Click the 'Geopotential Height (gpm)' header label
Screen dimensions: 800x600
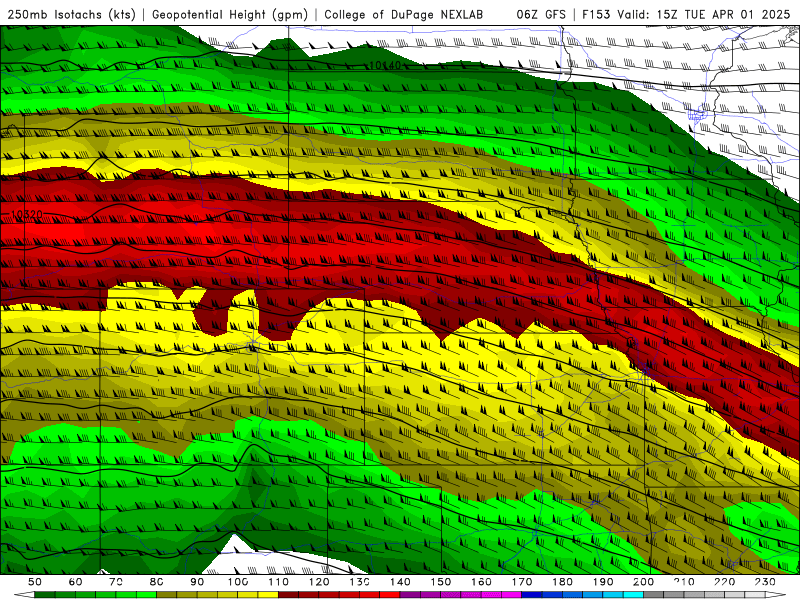pos(230,15)
